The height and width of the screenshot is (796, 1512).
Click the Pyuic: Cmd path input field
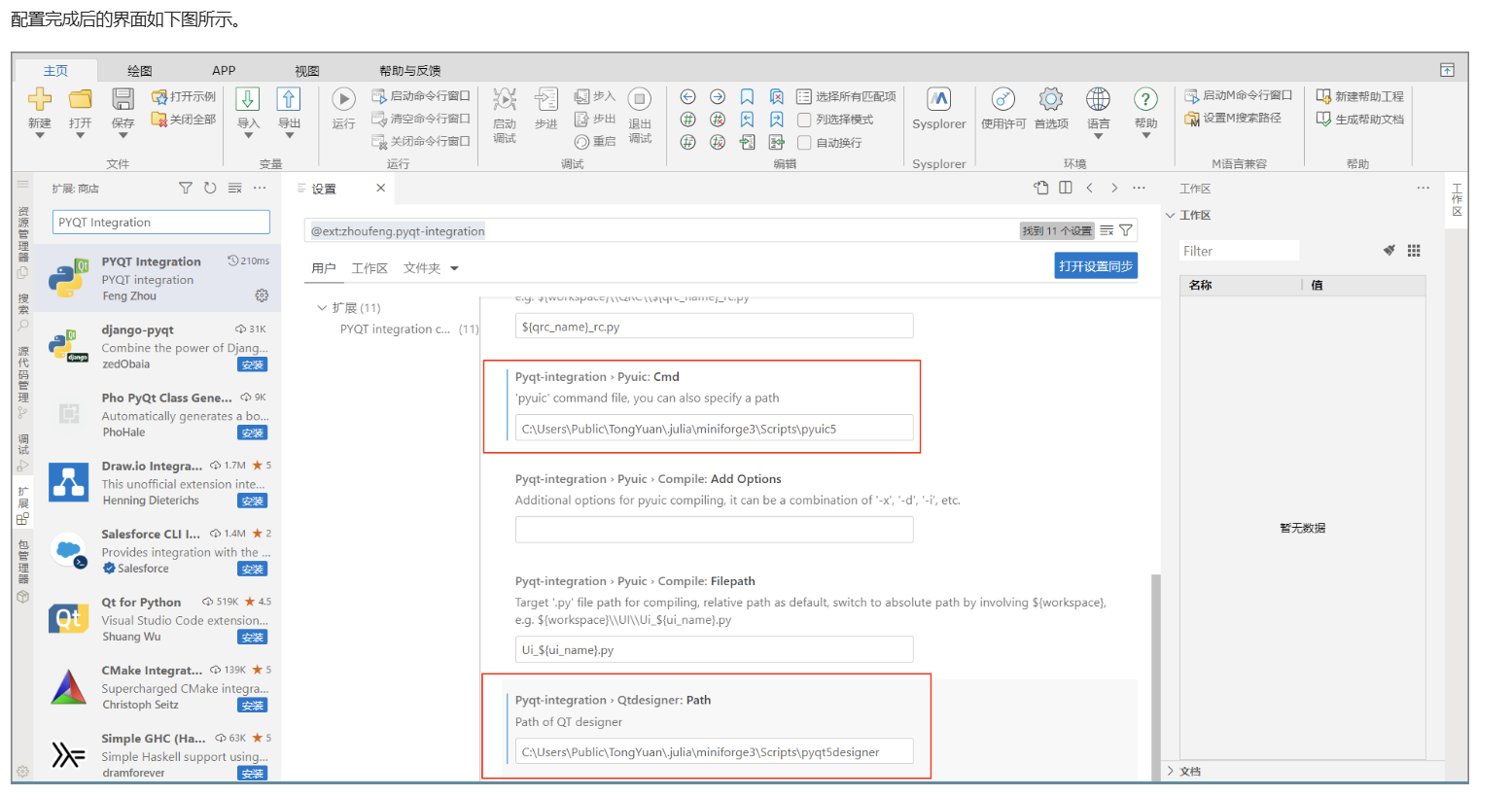[x=714, y=429]
